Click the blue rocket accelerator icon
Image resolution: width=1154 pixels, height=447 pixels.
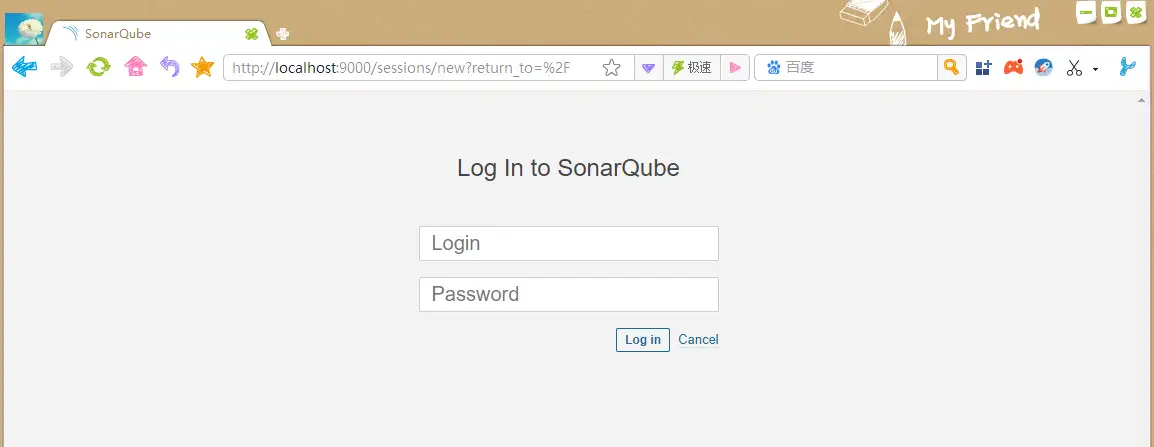point(1044,68)
